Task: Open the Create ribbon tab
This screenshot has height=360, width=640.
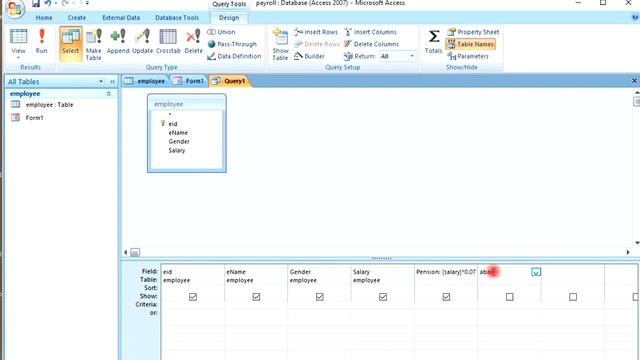Action: coord(77,18)
